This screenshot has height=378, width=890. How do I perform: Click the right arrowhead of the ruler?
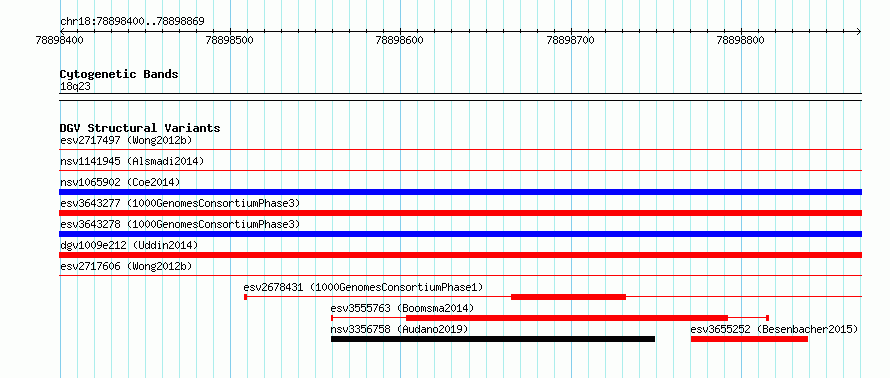click(859, 31)
